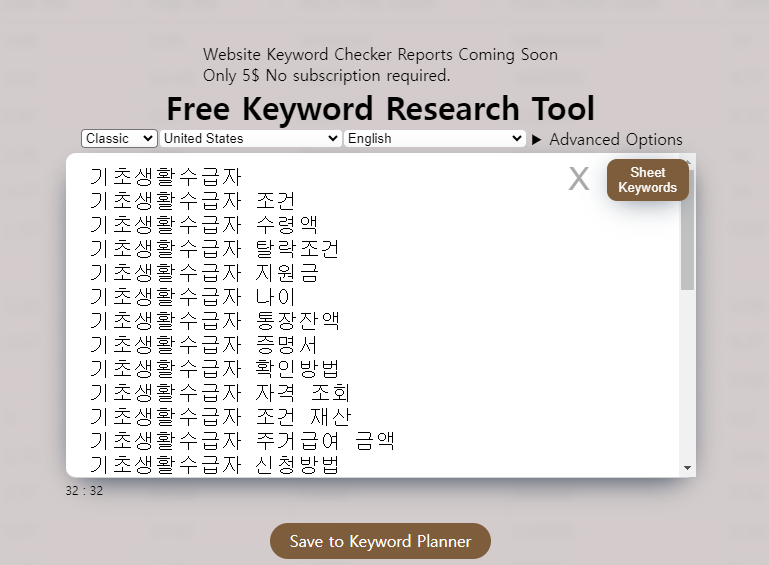Click the keyword line 기초생활수급자 자격 조회
Viewport: 769px width, 565px height.
(220, 393)
